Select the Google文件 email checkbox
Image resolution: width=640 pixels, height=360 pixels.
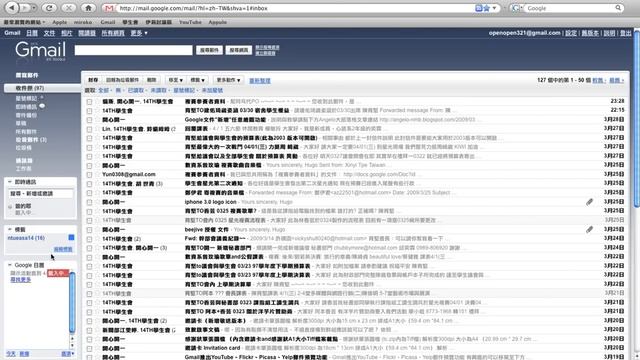[89, 120]
